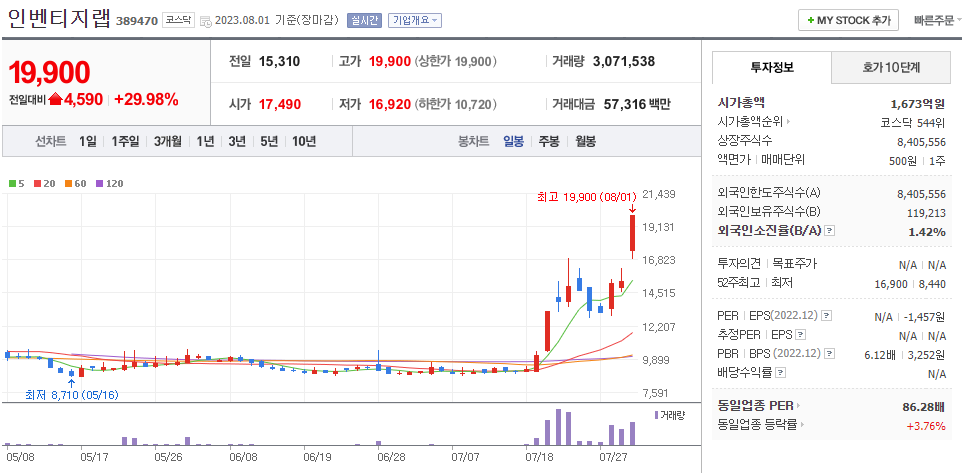
Task: Click the MY STOCK 추가 button
Action: pos(848,20)
